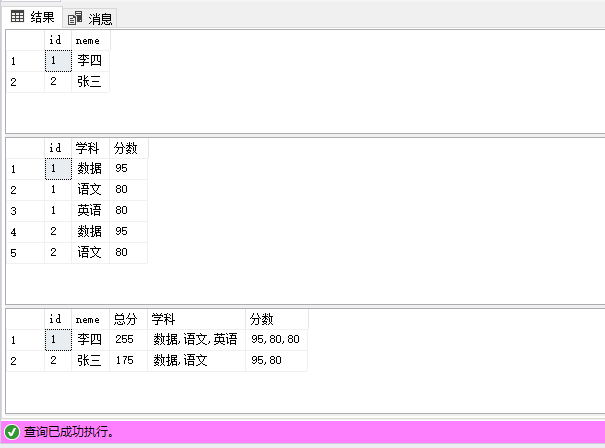
Task: Select the 总分 column header in the third grid
Action: click(127, 319)
